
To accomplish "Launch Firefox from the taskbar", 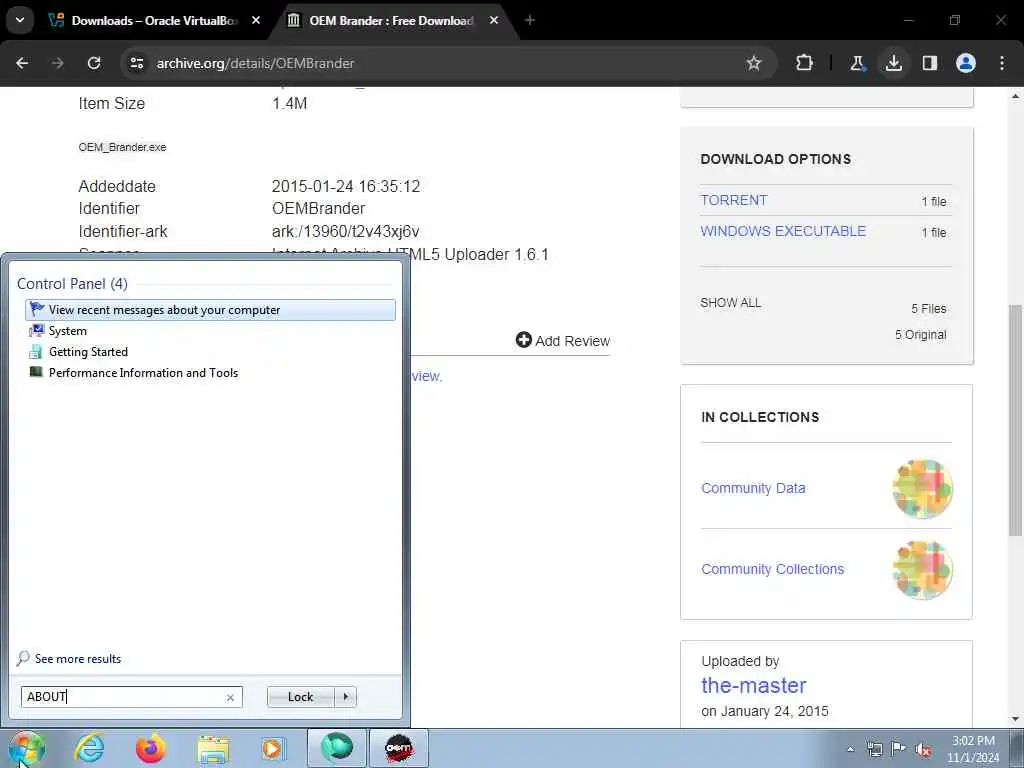I will [x=150, y=748].
